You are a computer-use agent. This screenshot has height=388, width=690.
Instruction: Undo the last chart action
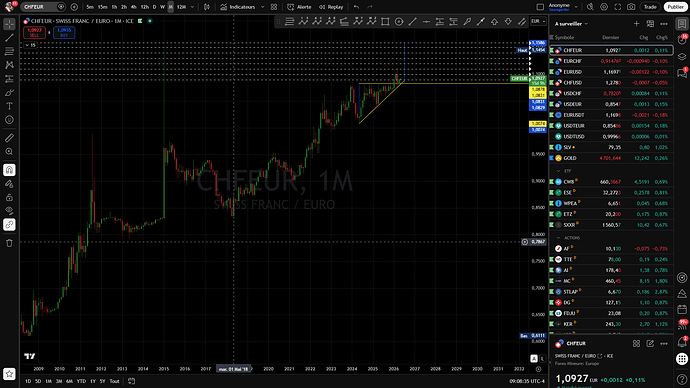[x=356, y=7]
